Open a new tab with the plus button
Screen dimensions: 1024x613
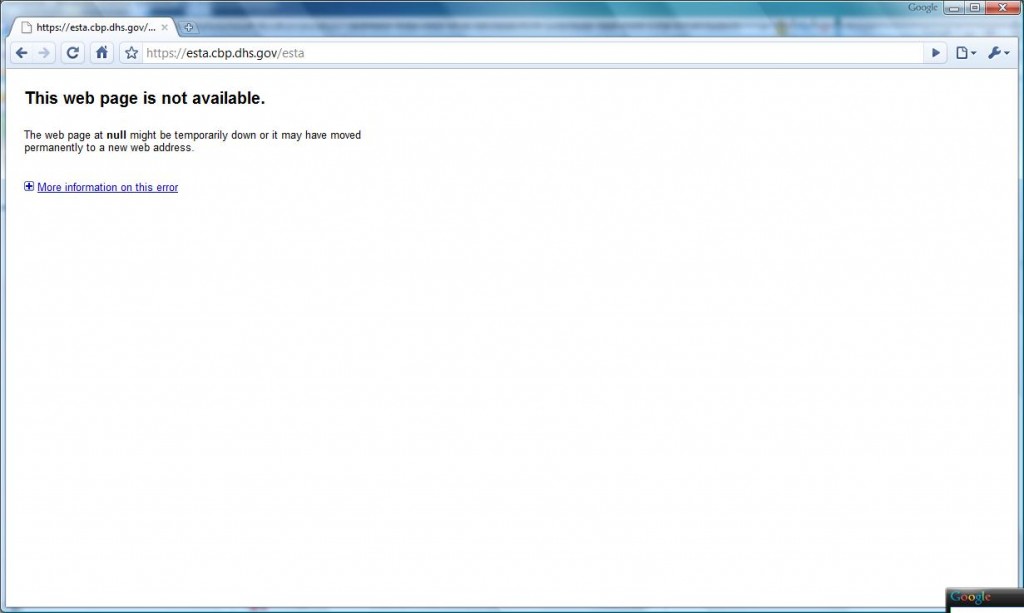189,28
